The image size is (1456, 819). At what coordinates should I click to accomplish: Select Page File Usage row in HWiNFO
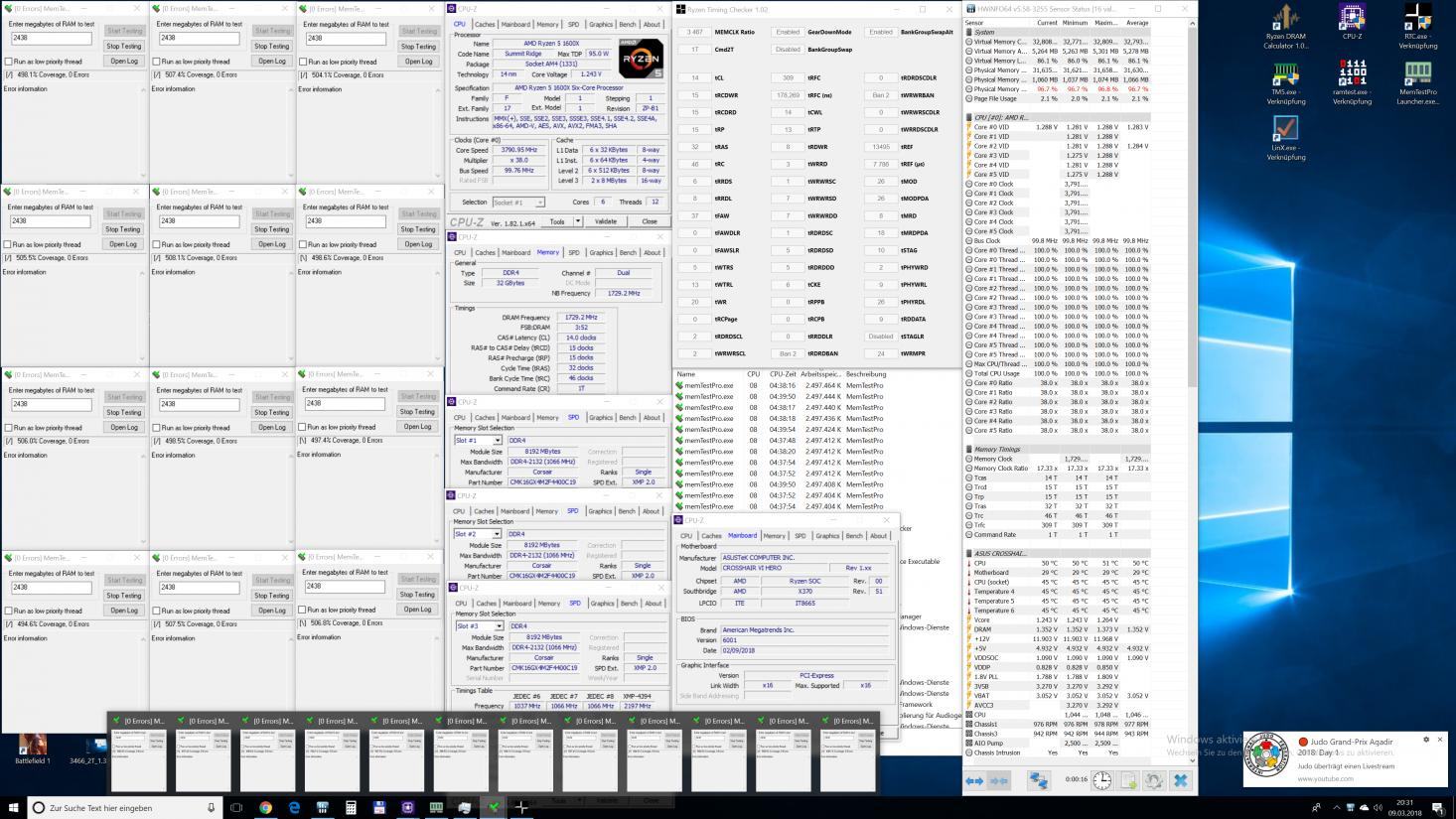(x=1057, y=99)
